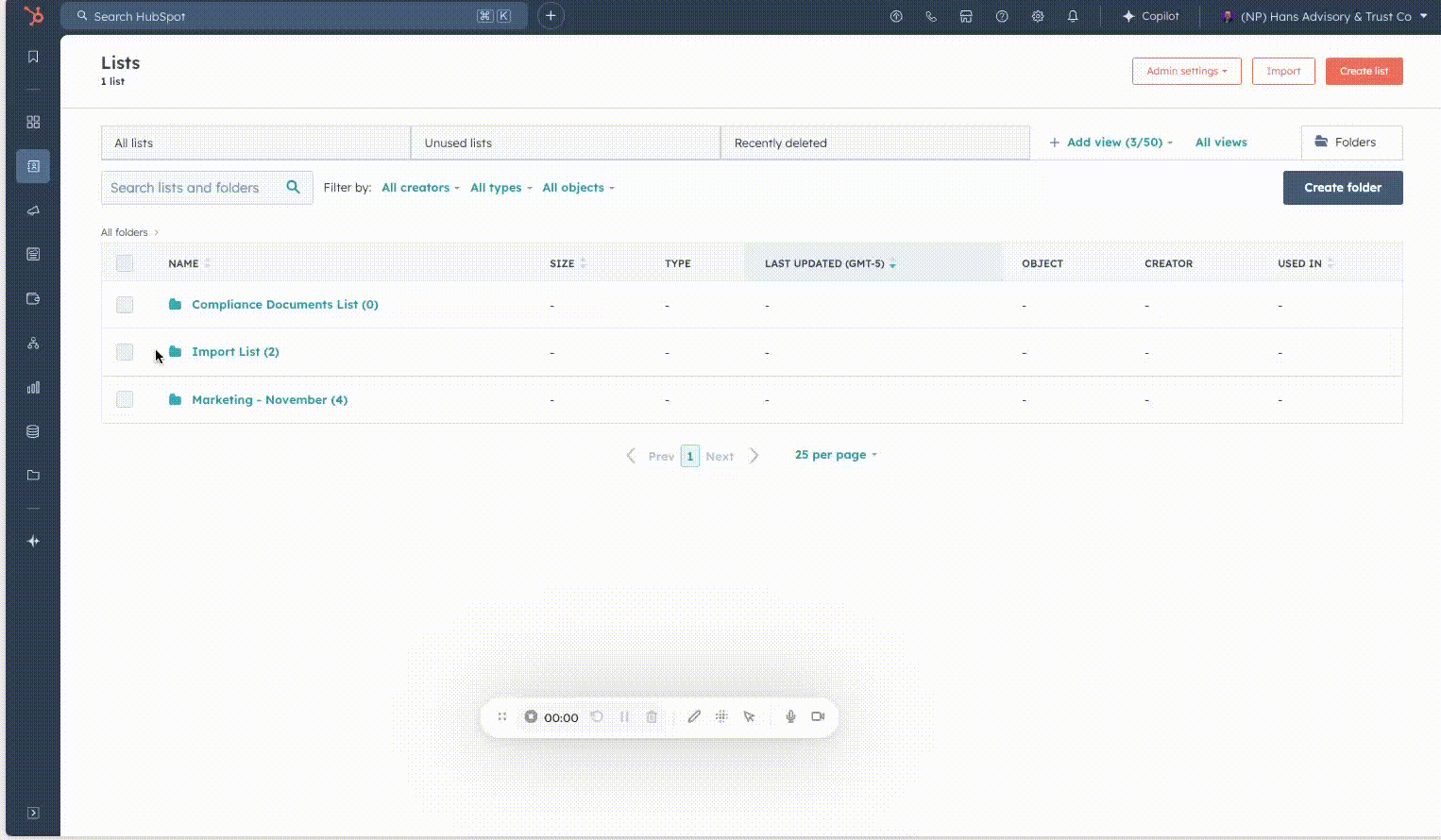Toggle microphone in recording toolbar
Screen dimensions: 1441x840
click(x=790, y=716)
